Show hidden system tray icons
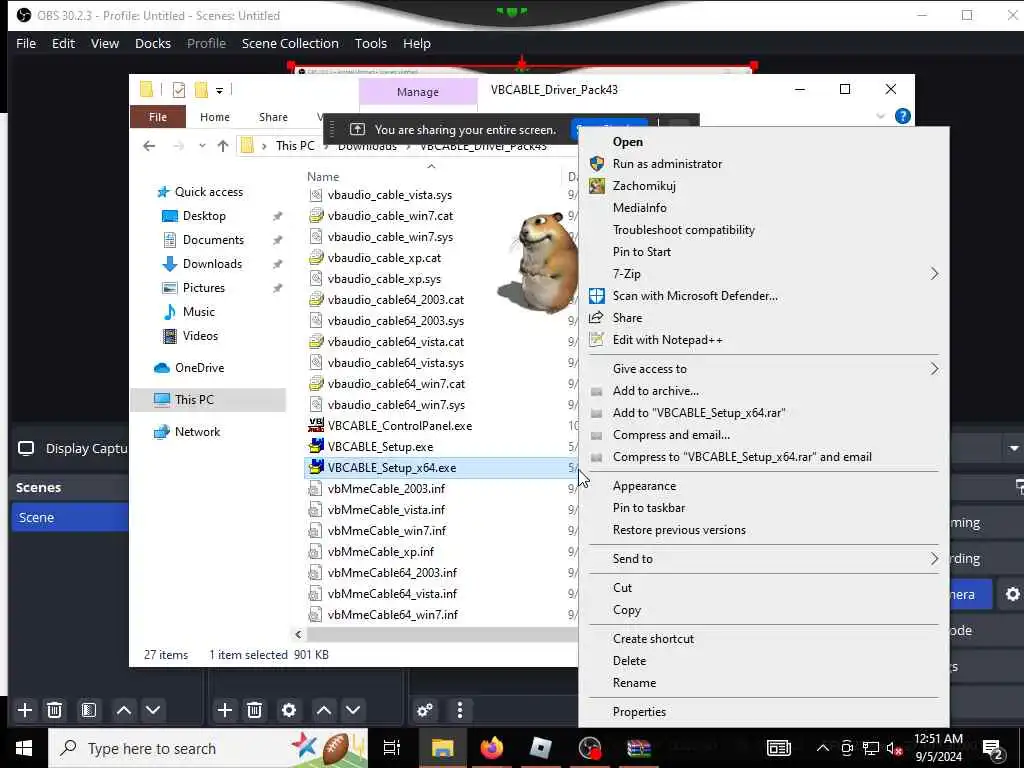The width and height of the screenshot is (1024, 768). click(x=823, y=748)
